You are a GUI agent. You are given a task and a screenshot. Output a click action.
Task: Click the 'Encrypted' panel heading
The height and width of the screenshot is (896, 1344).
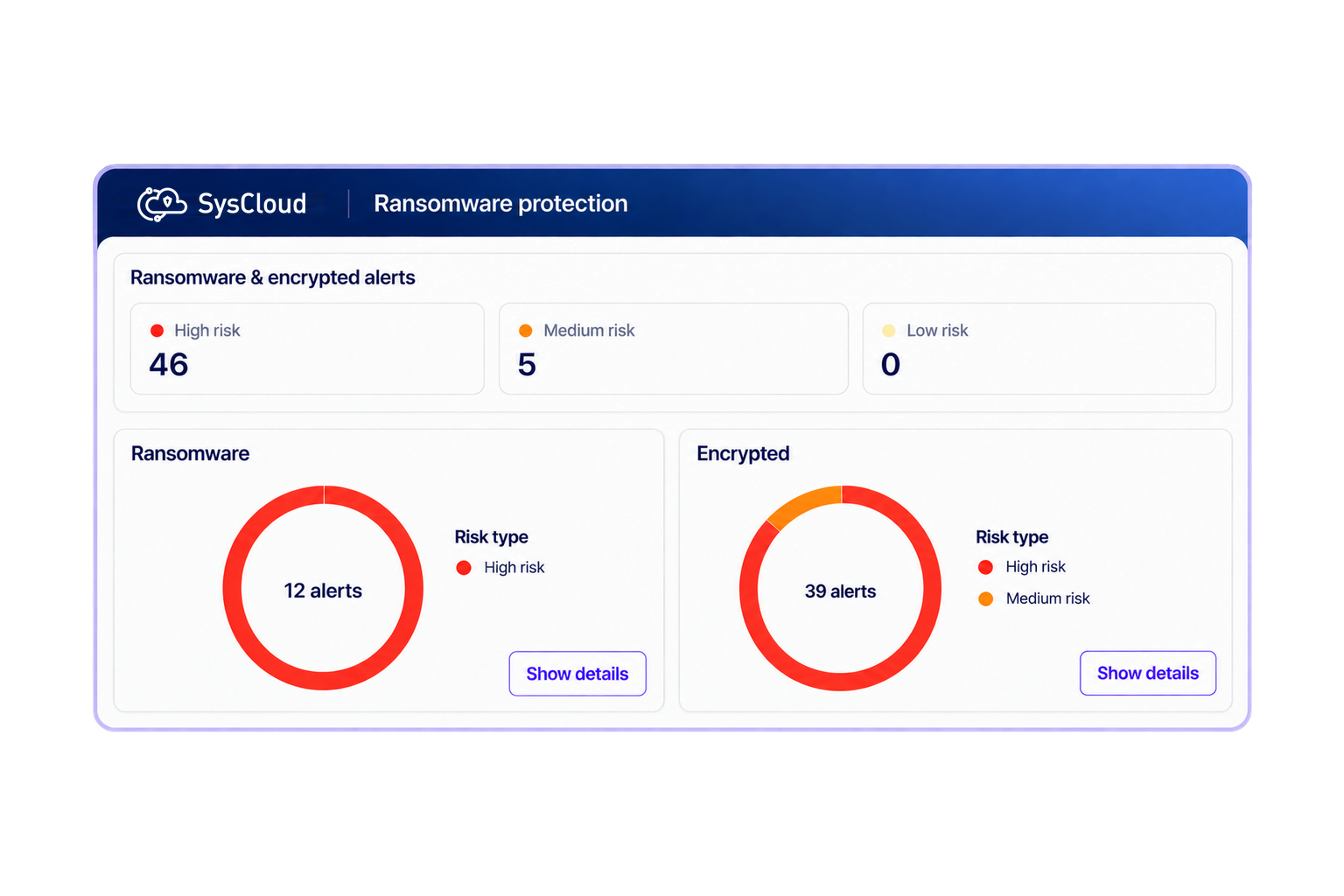(743, 453)
